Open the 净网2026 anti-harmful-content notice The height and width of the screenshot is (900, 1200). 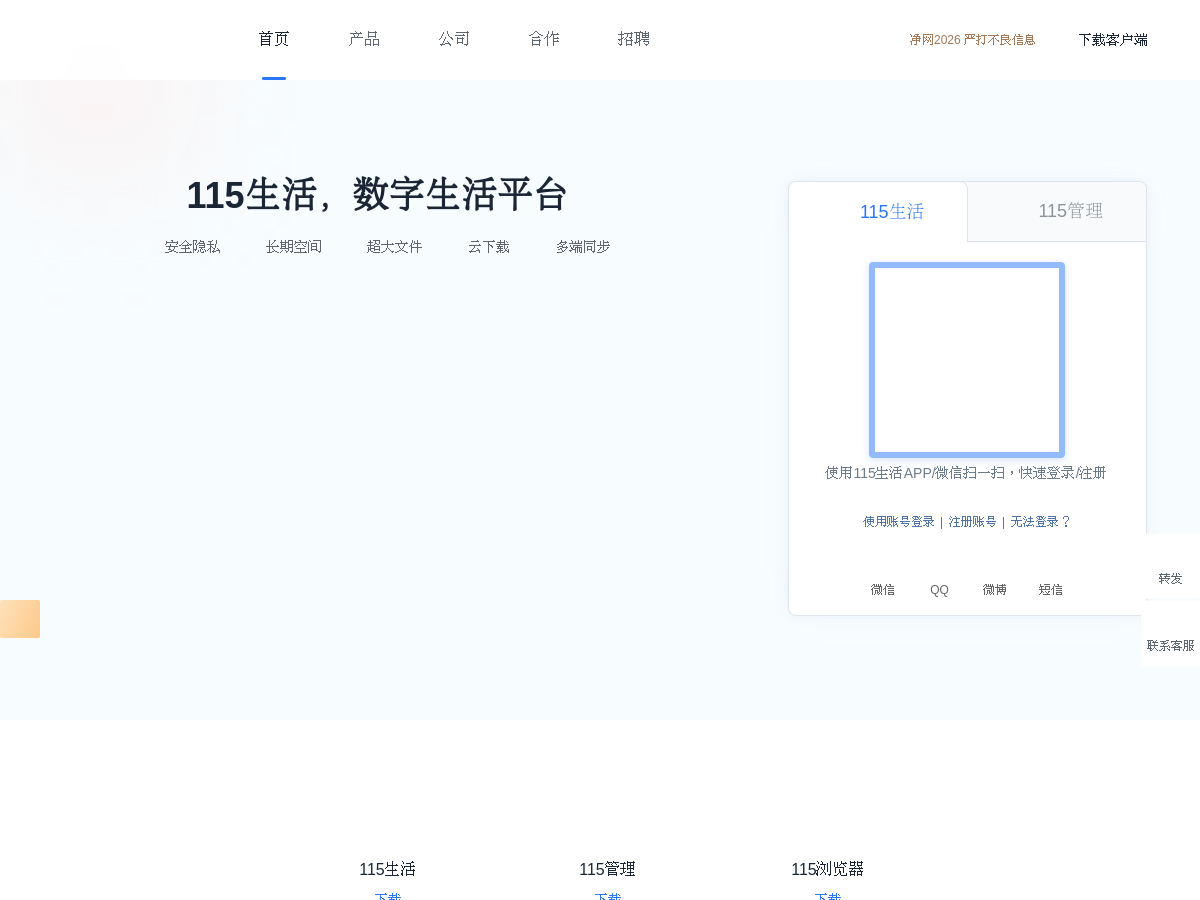972,40
